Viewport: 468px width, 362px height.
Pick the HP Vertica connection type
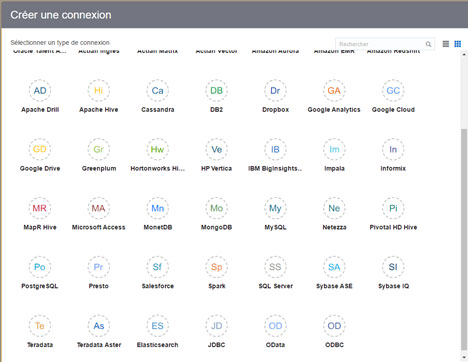point(217,149)
